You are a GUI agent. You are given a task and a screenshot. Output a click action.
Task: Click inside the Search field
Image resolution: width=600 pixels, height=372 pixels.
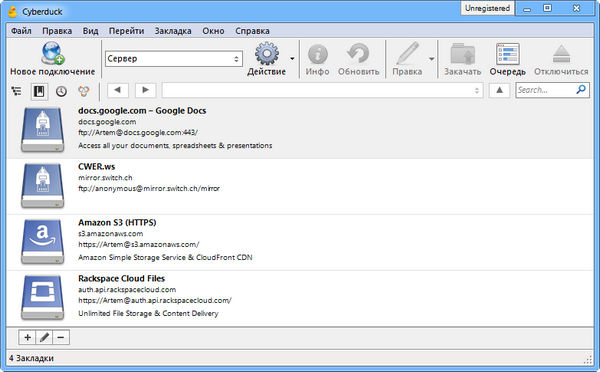tap(546, 90)
